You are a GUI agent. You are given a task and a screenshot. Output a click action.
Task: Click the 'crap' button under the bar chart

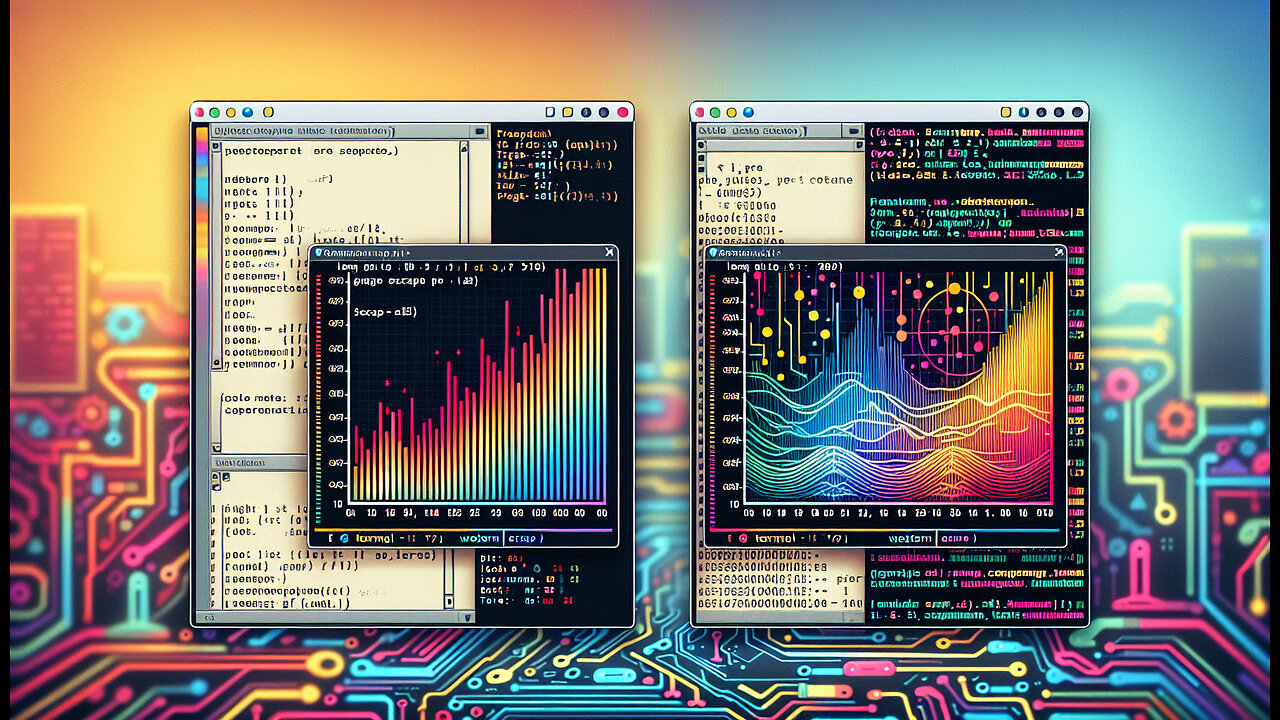[x=525, y=539]
